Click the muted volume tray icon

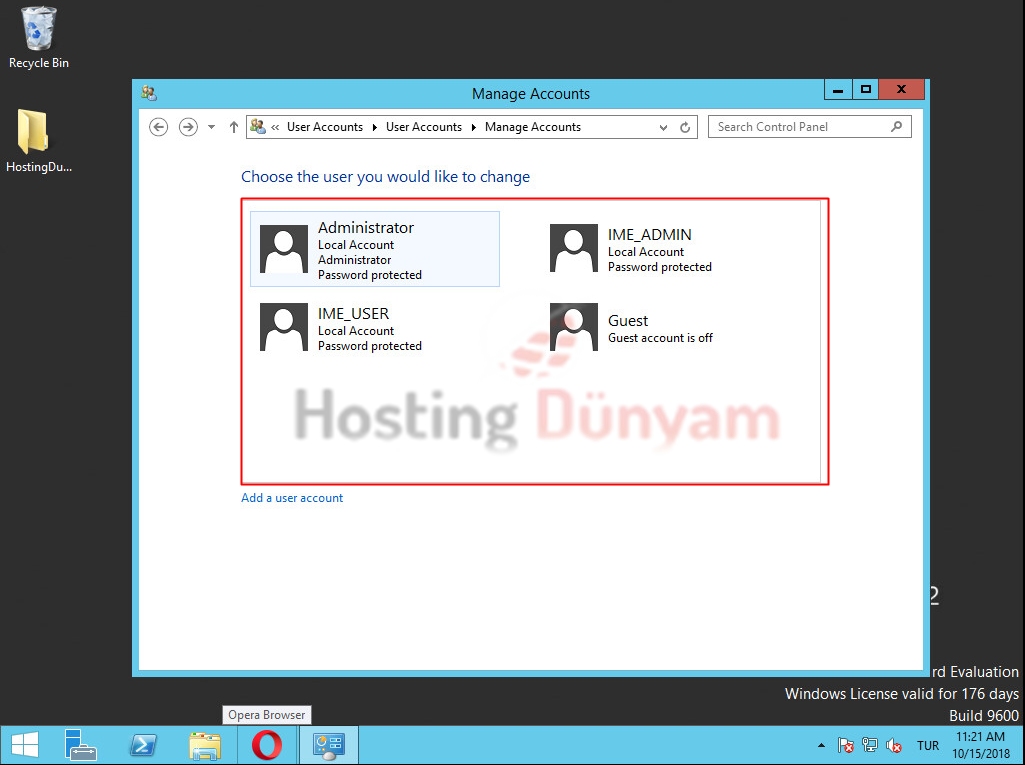coord(894,745)
